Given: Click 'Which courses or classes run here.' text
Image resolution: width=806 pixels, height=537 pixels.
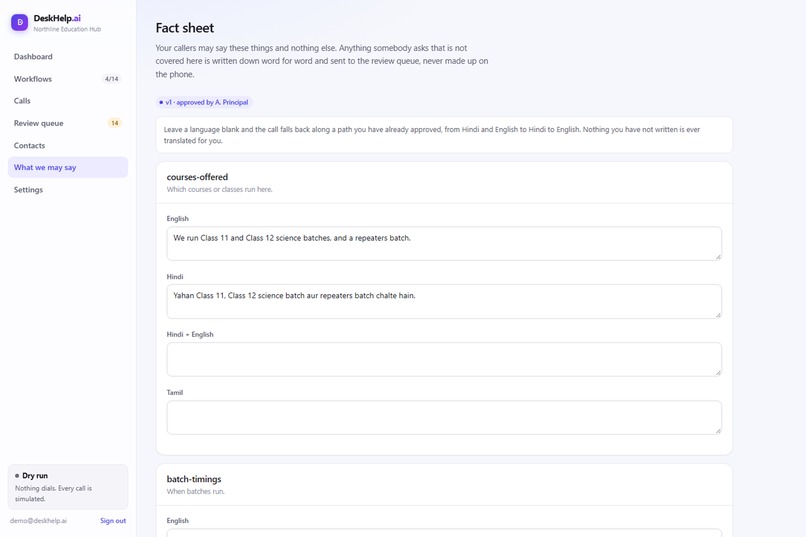Looking at the screenshot, I should 219,190.
